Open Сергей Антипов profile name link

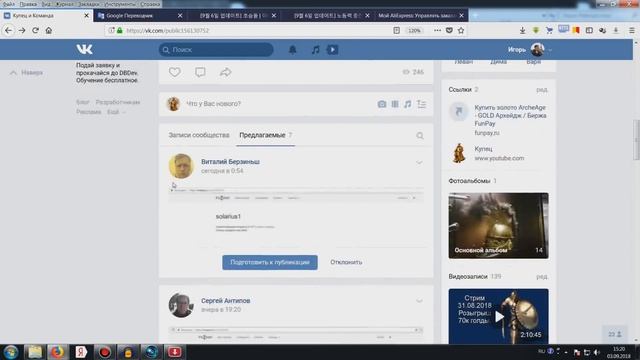pyautogui.click(x=225, y=300)
